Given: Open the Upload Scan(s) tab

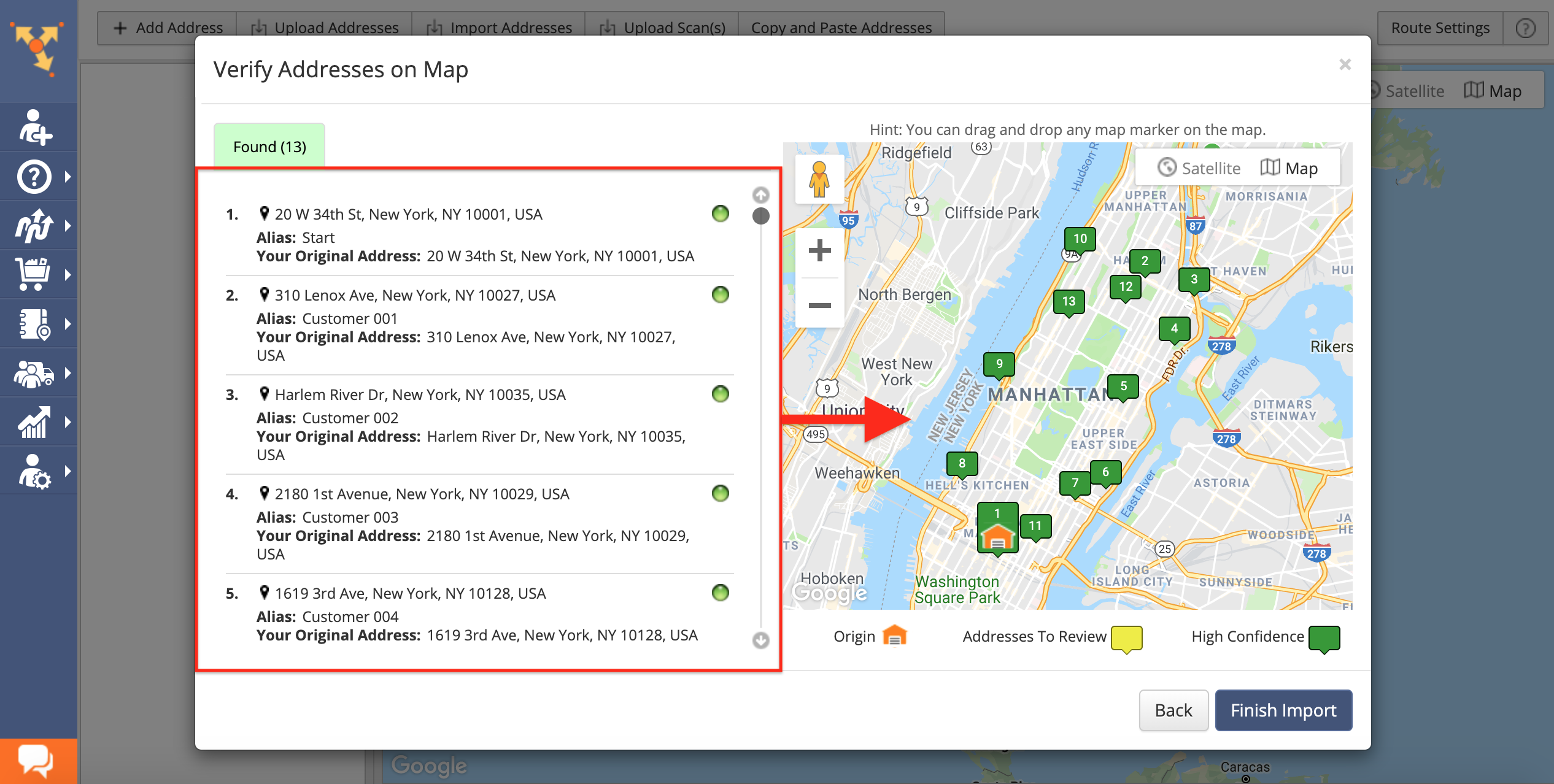Looking at the screenshot, I should point(662,28).
